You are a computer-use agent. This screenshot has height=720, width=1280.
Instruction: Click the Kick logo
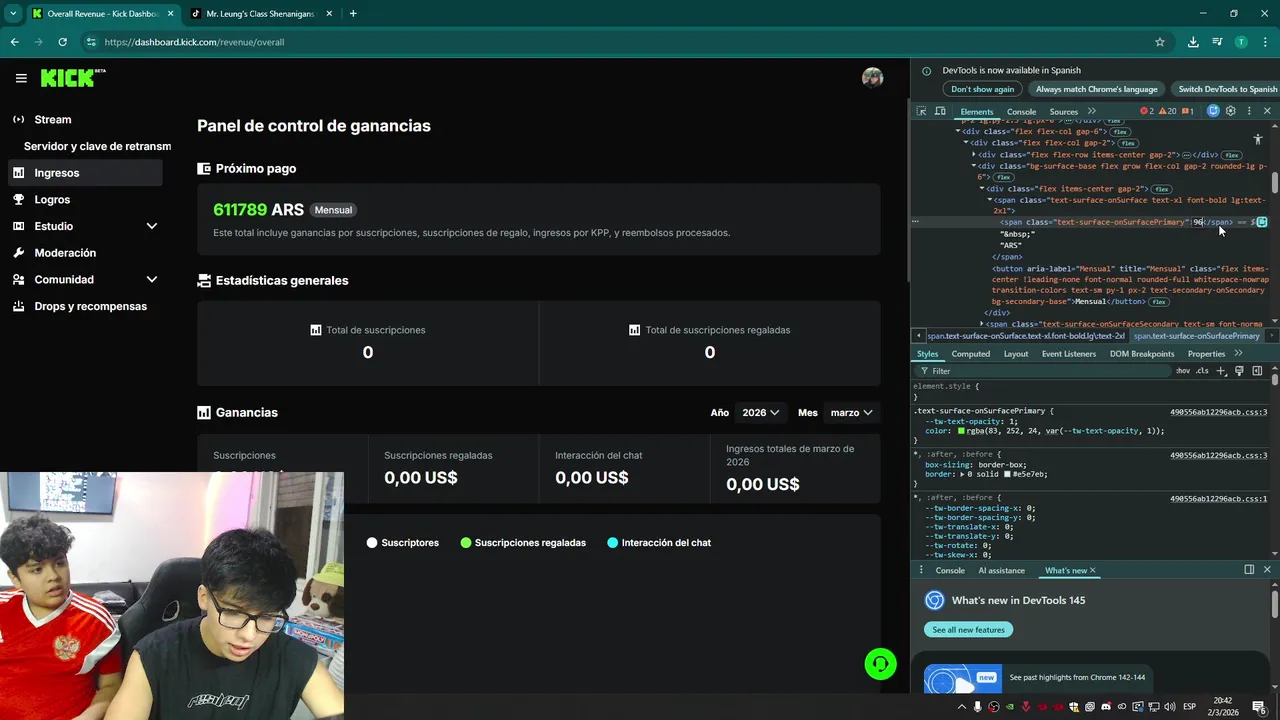coord(73,78)
